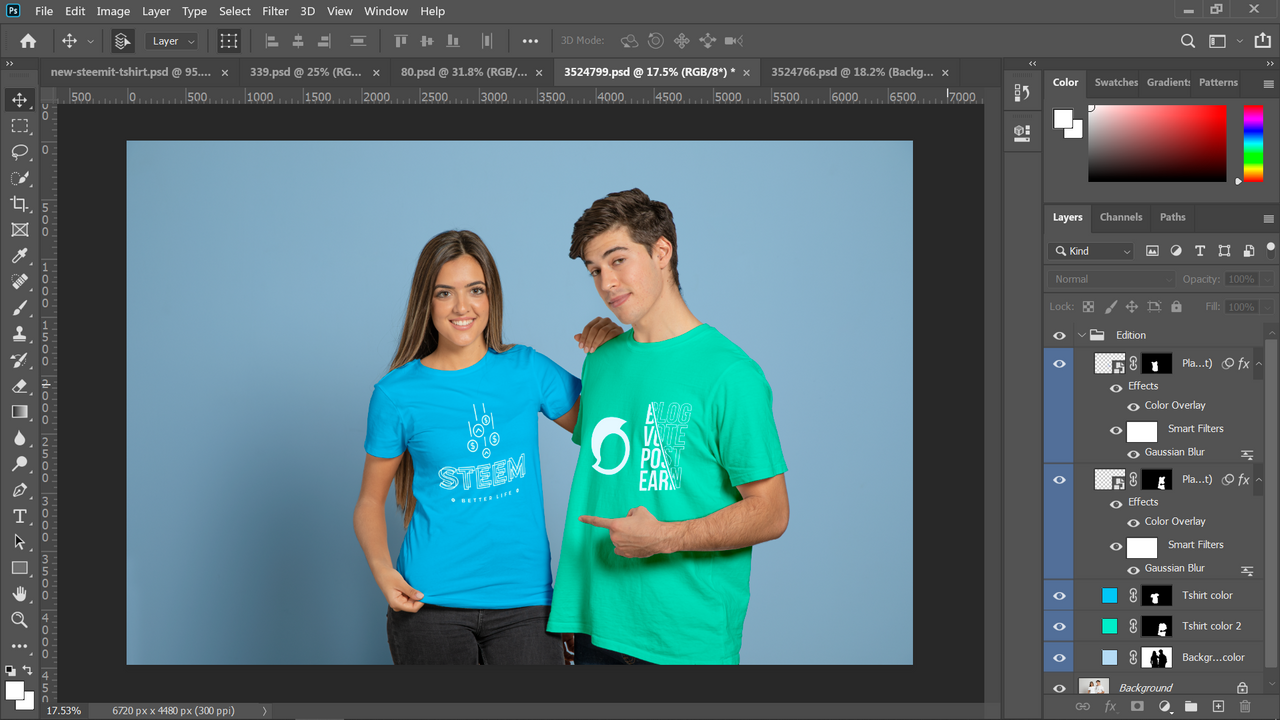This screenshot has height=720, width=1280.
Task: Select the Frame tool
Action: 19,230
